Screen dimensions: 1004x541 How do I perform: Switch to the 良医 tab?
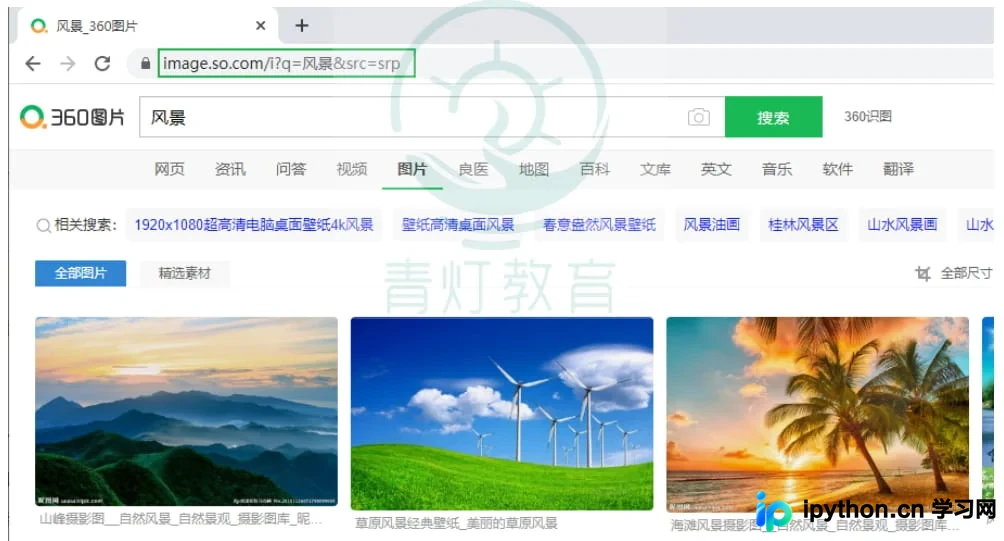coord(473,169)
